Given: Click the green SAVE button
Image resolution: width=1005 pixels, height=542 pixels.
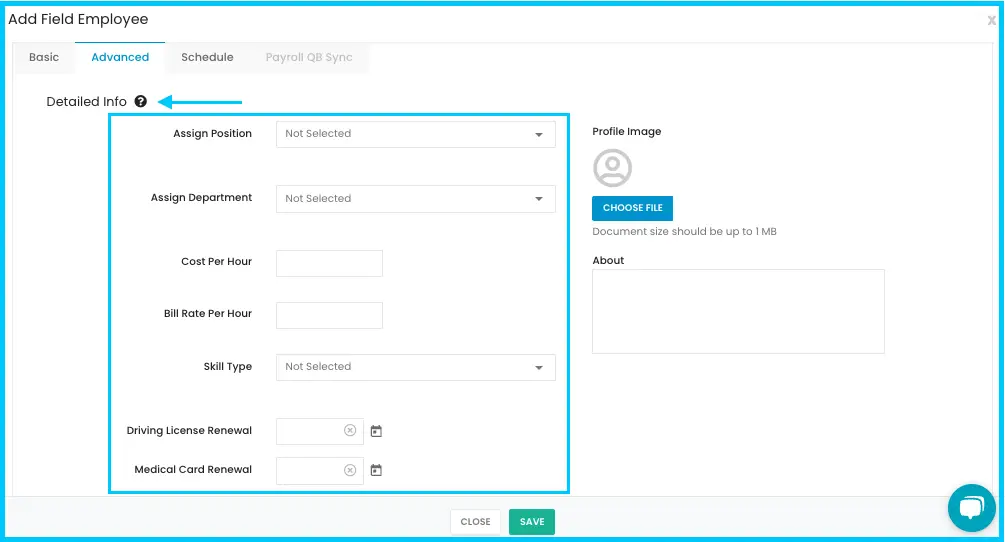Looking at the screenshot, I should coord(532,522).
